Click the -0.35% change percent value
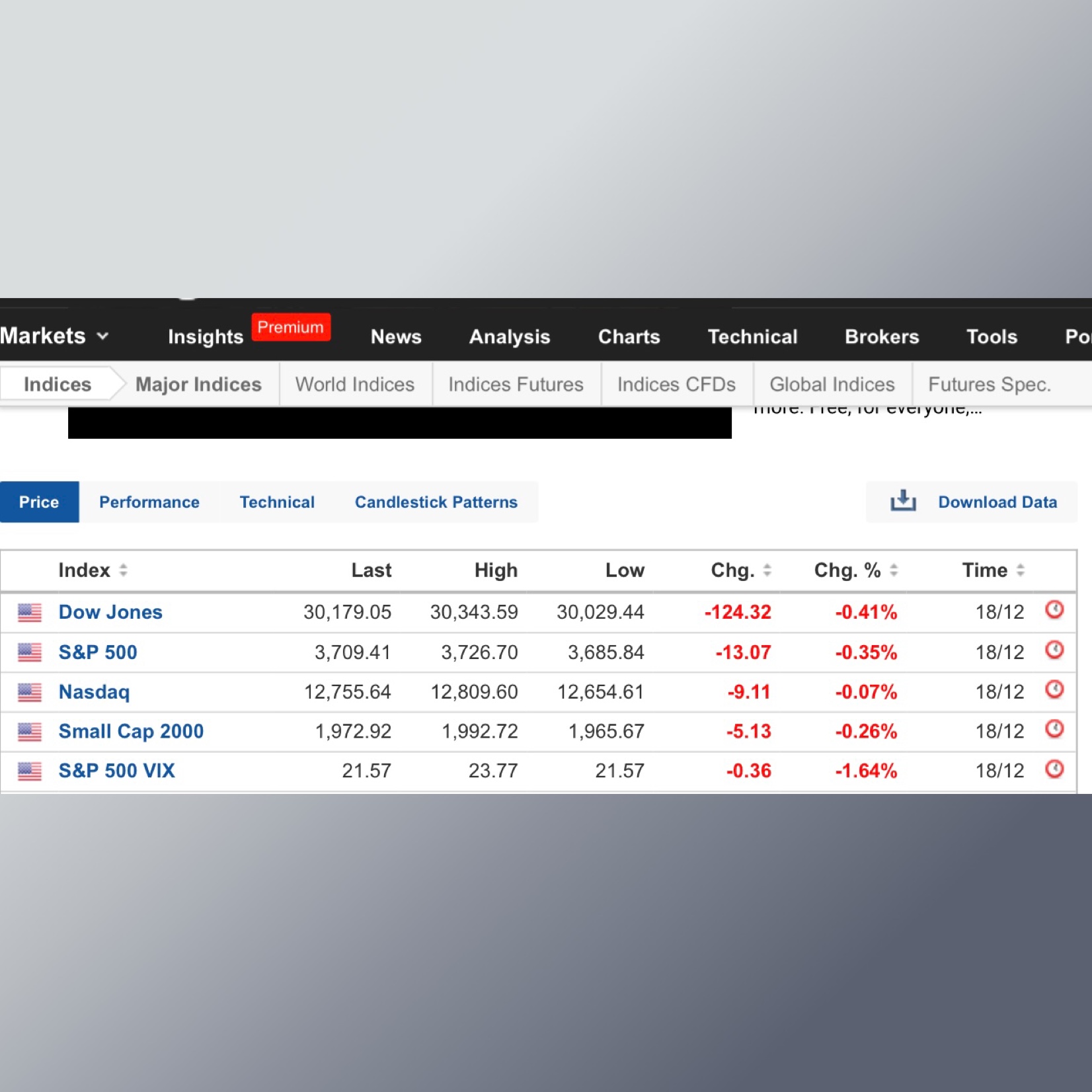This screenshot has width=1092, height=1092. (x=866, y=652)
